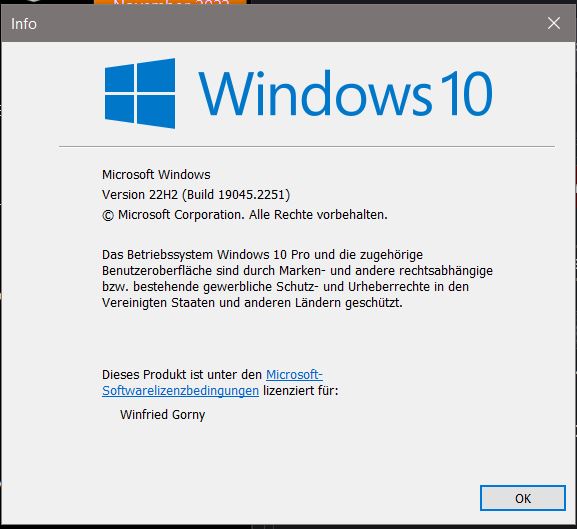Click the © copyright symbol

(108, 215)
